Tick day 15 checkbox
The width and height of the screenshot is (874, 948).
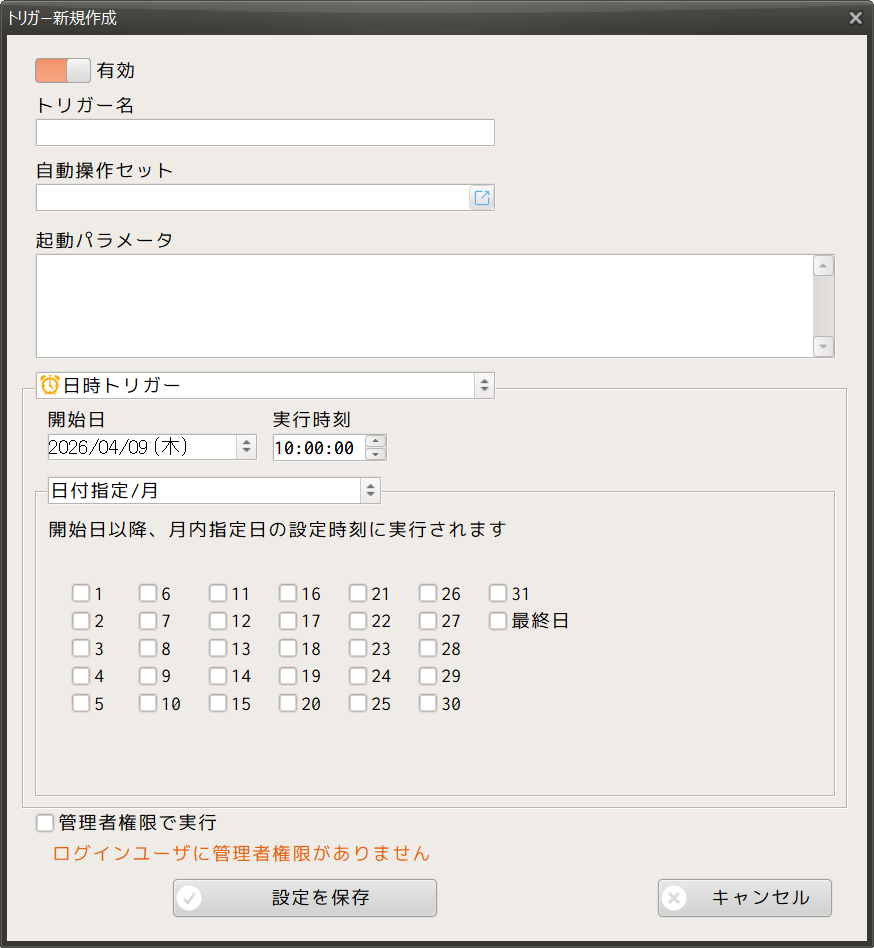218,703
